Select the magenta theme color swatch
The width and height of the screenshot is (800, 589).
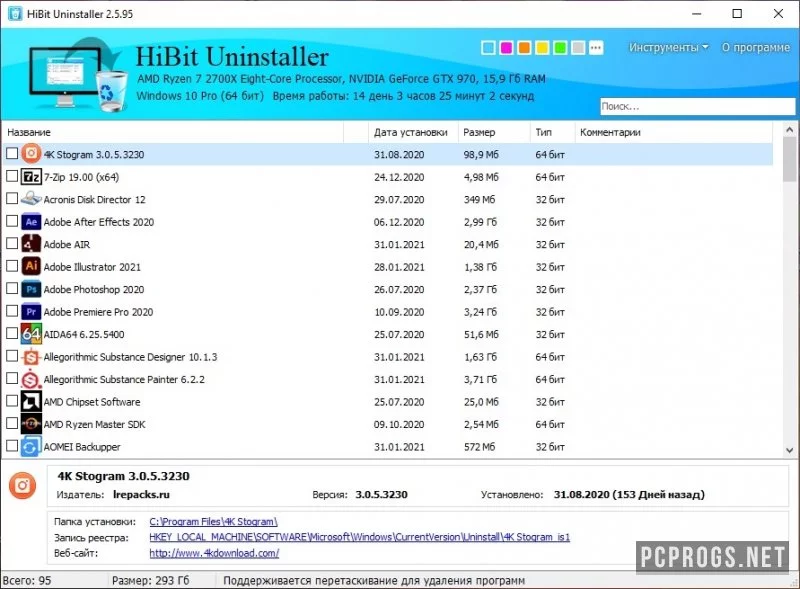506,47
